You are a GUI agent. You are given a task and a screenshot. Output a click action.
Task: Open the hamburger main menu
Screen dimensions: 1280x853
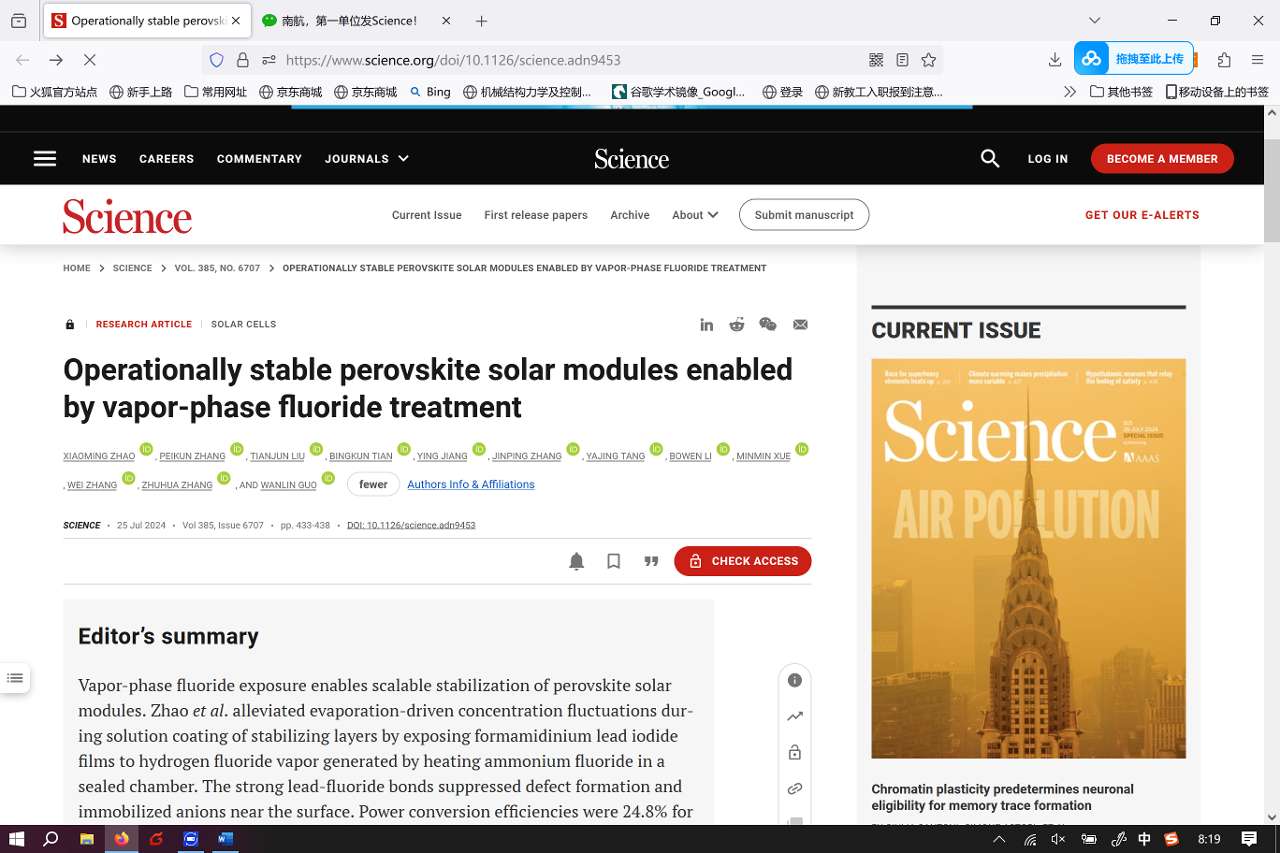pos(45,158)
